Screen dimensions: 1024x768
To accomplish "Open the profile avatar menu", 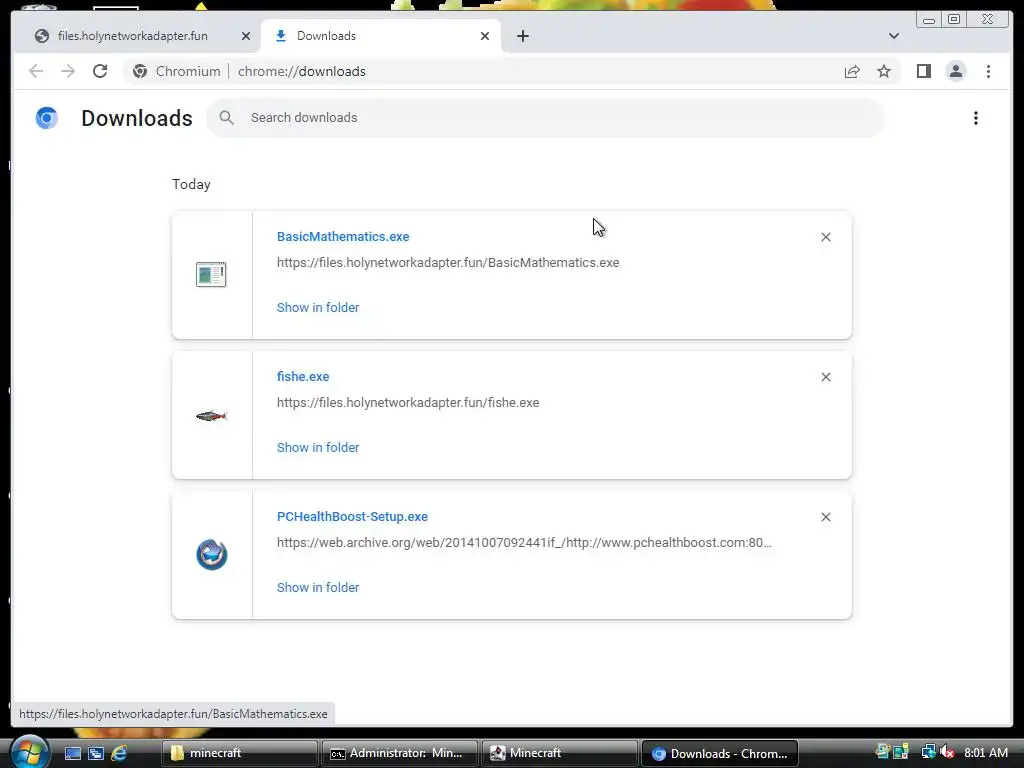I will pos(955,71).
